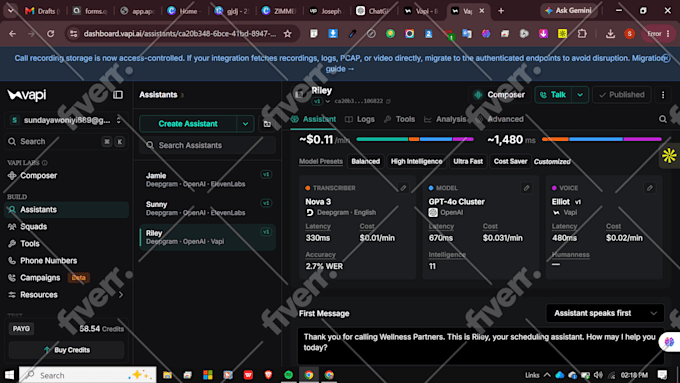Click the Model Presets label
Viewport: 680px width, 383px height.
point(321,161)
